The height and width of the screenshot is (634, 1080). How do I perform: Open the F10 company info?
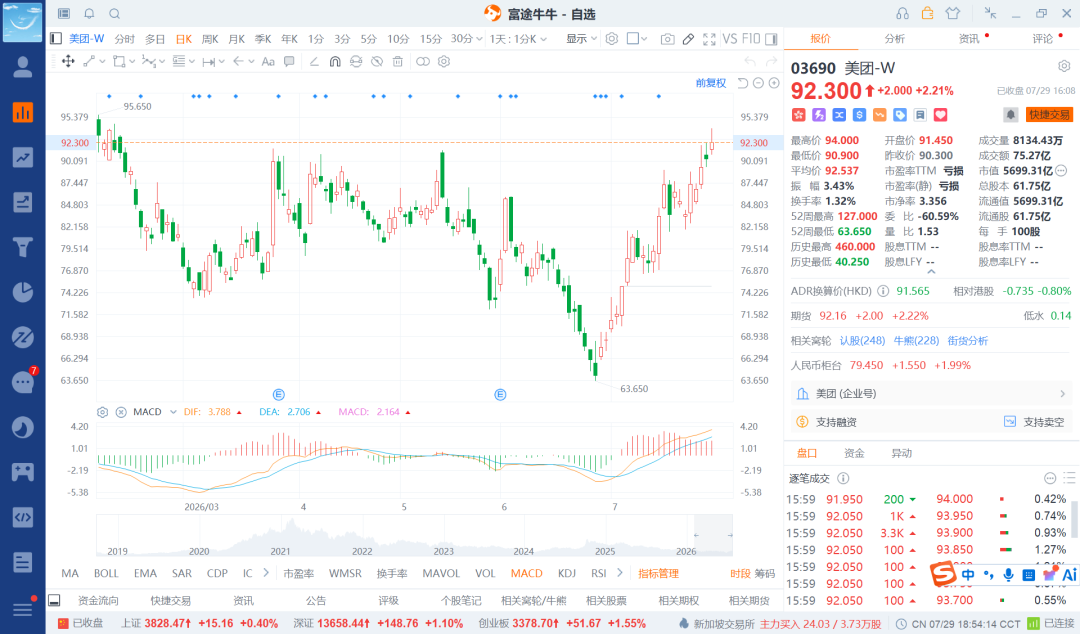pyautogui.click(x=751, y=39)
